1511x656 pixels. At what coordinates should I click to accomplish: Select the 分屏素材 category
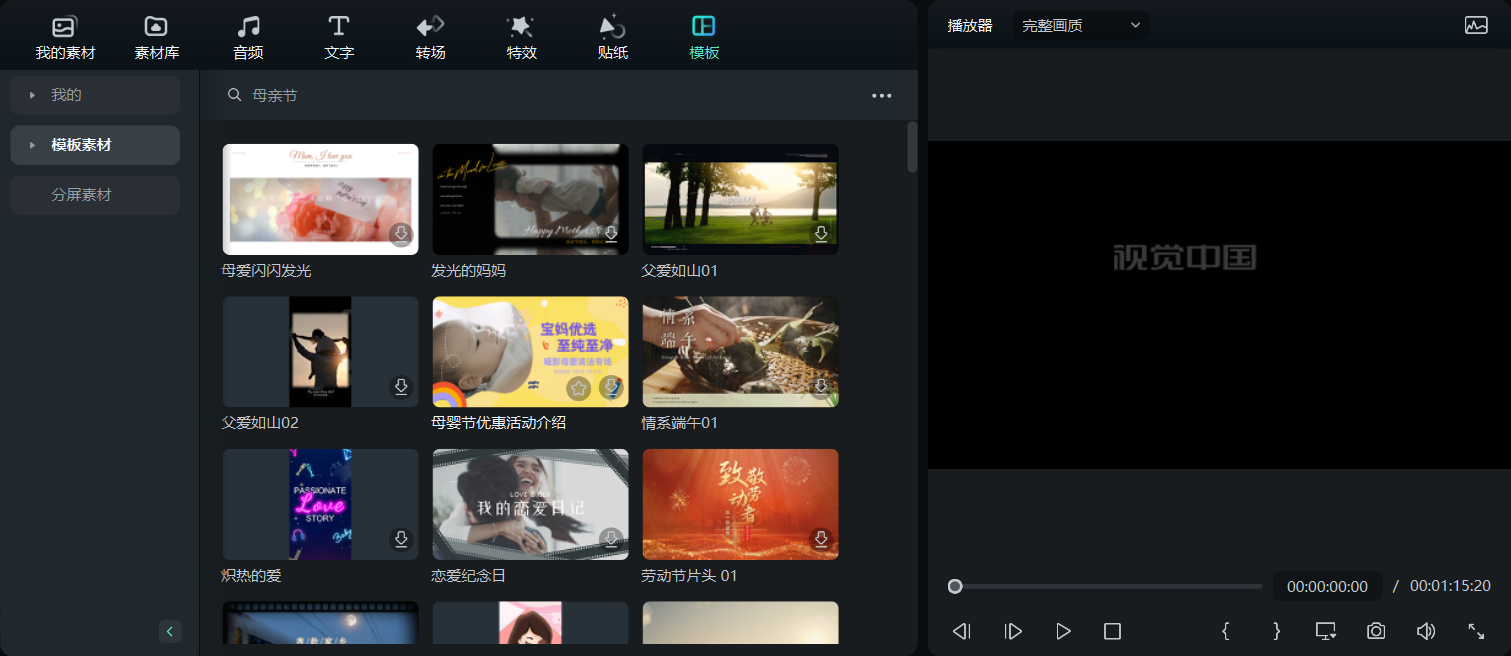point(94,195)
